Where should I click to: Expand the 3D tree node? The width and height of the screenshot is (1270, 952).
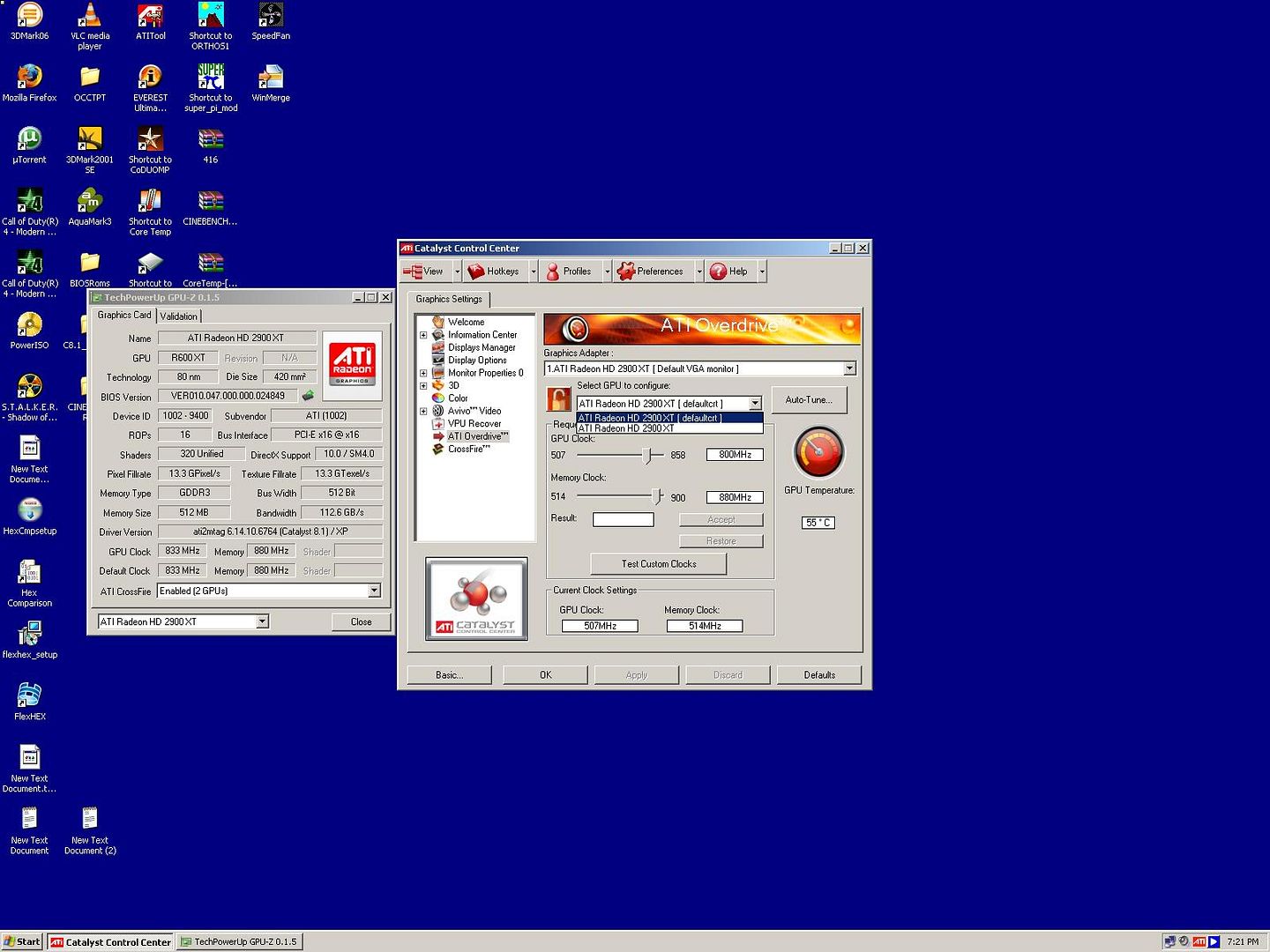pos(423,385)
